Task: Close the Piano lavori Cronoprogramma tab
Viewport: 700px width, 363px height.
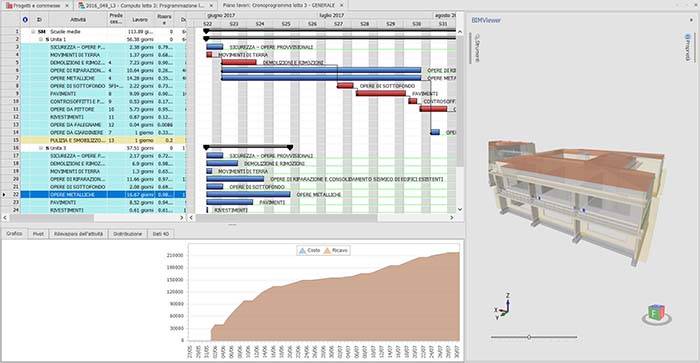Action: [x=342, y=5]
